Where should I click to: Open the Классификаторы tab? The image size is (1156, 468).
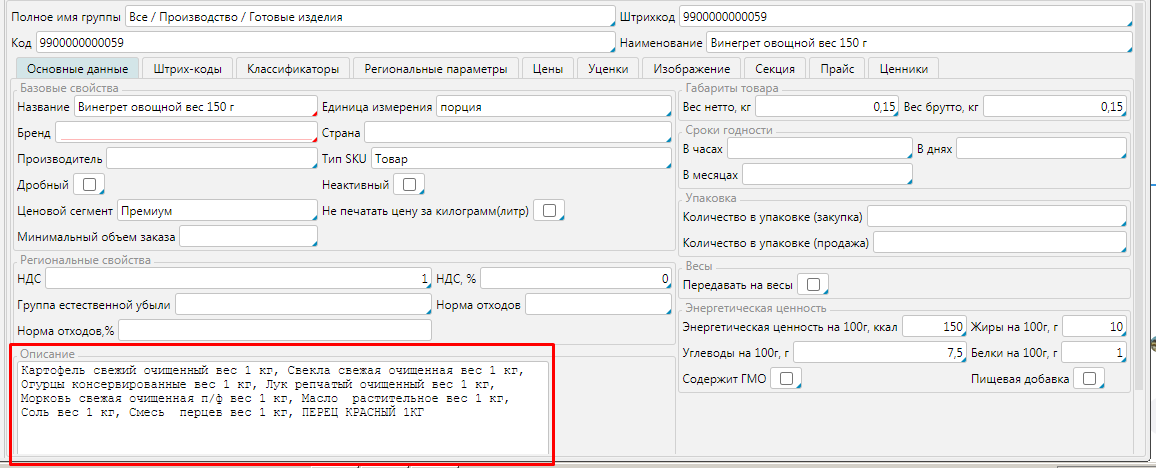(293, 69)
